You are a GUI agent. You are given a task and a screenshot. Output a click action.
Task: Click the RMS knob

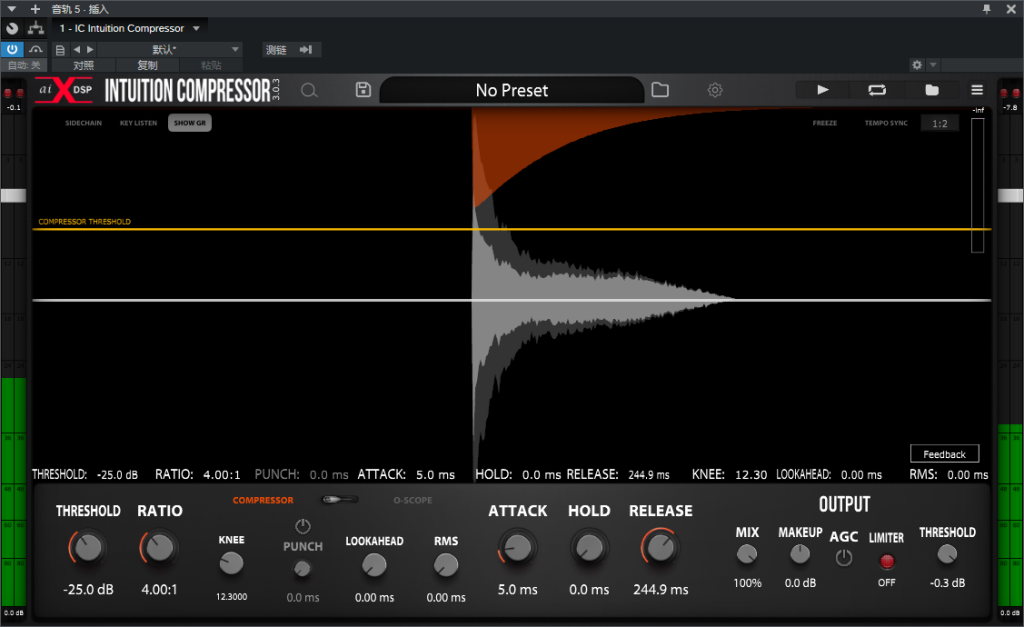[446, 564]
